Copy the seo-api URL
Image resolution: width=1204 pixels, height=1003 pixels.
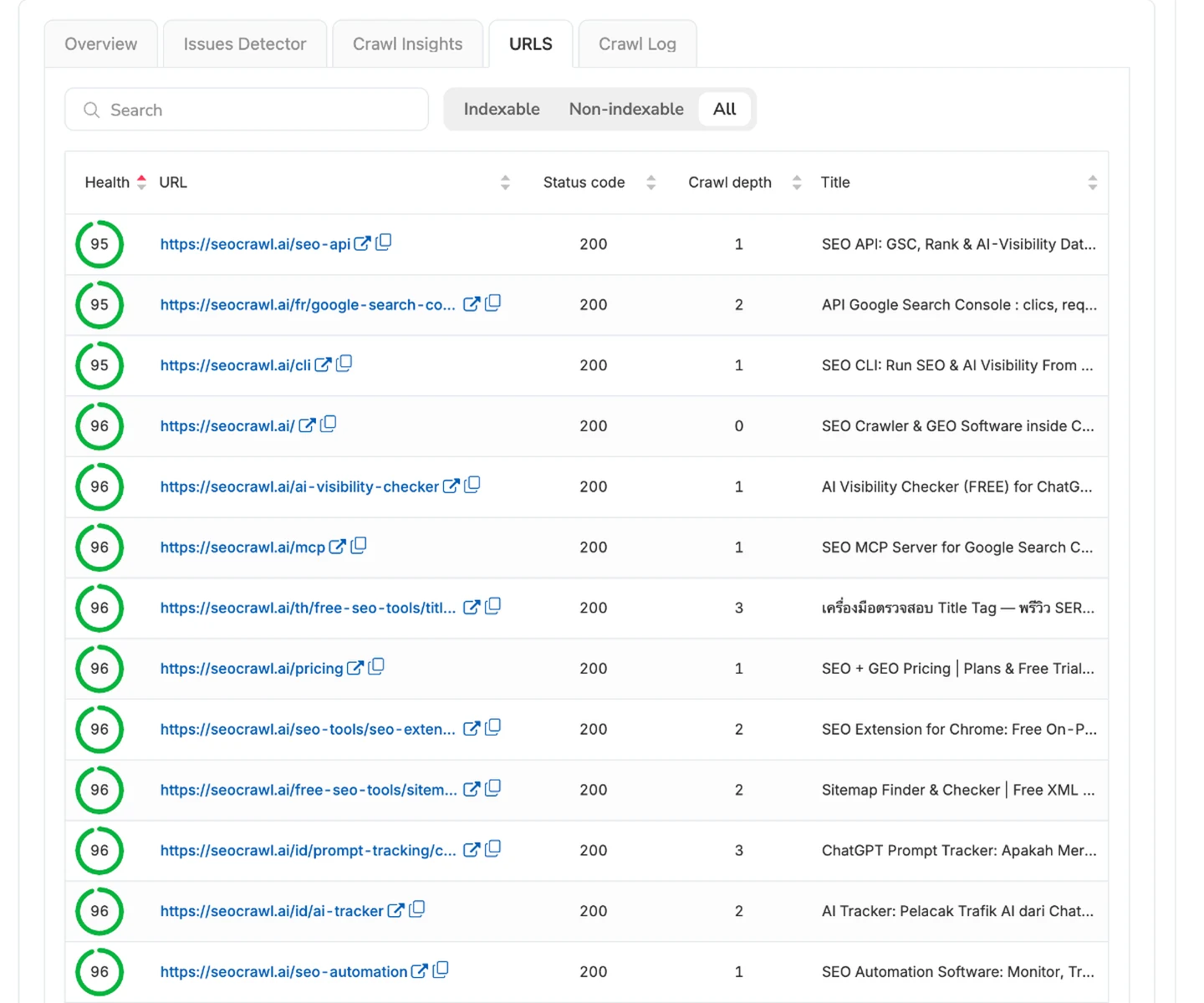coord(384,242)
